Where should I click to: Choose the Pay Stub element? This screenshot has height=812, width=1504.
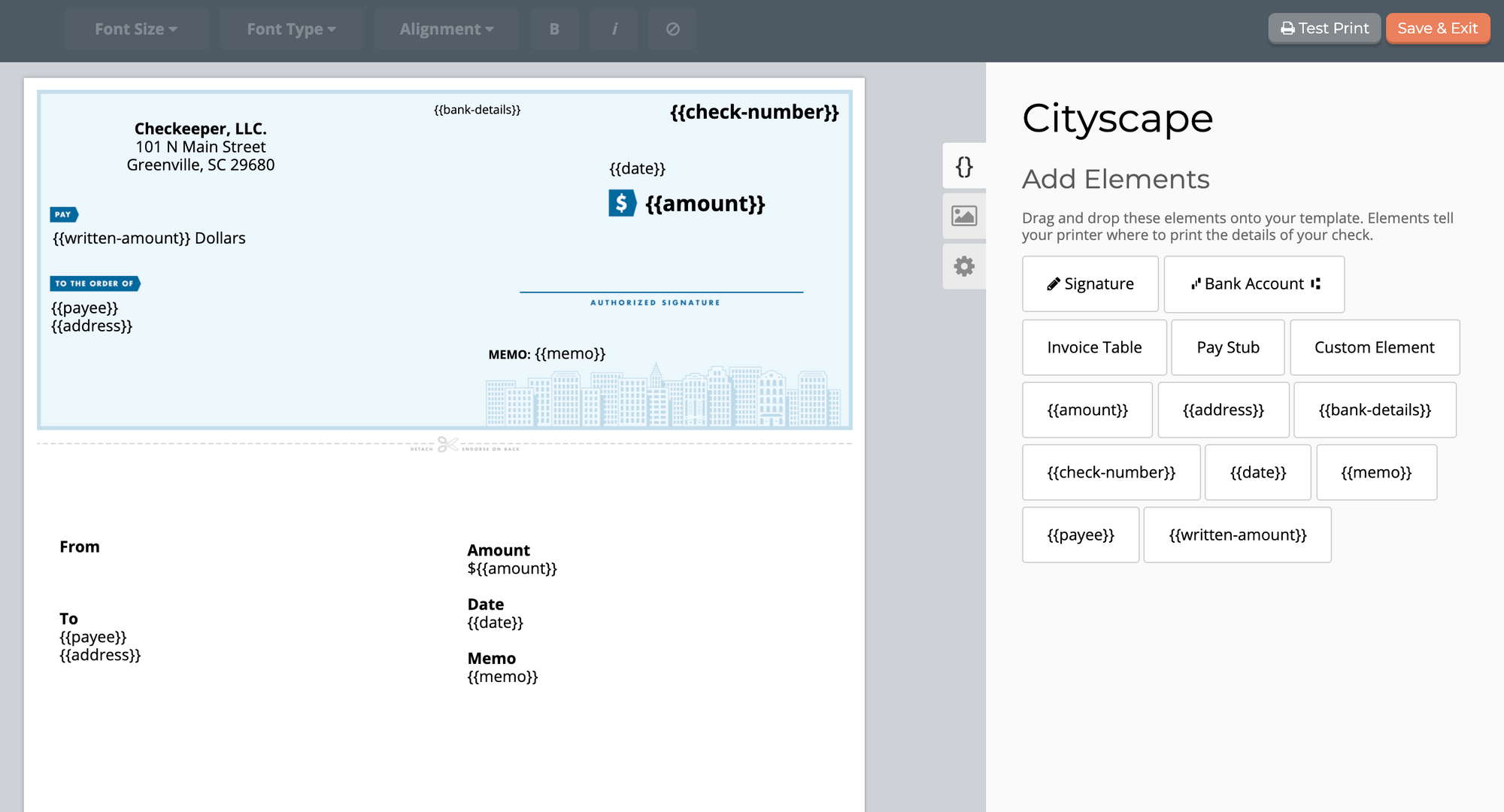[x=1228, y=347]
